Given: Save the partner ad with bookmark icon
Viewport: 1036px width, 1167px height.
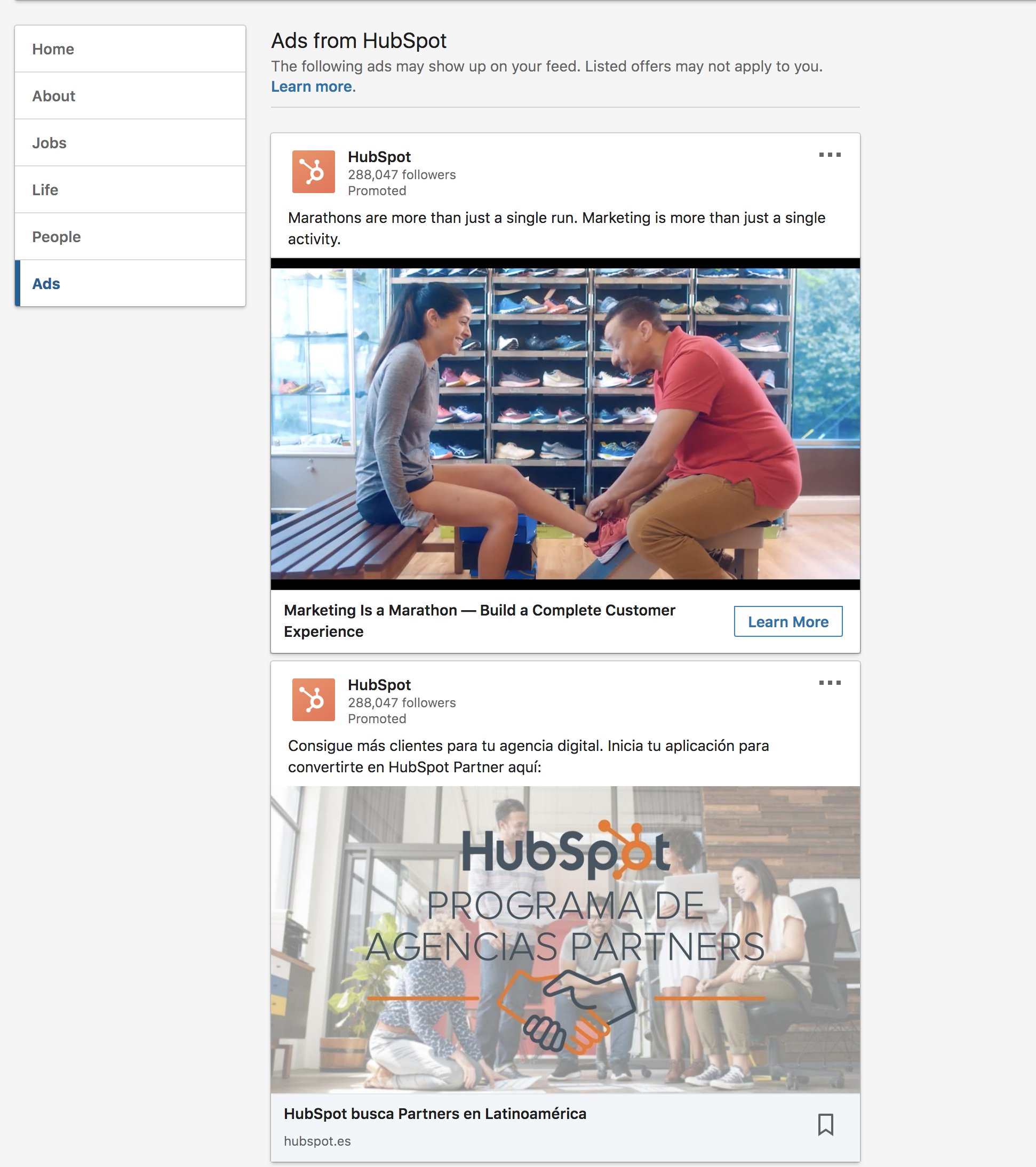Looking at the screenshot, I should click(x=826, y=1125).
